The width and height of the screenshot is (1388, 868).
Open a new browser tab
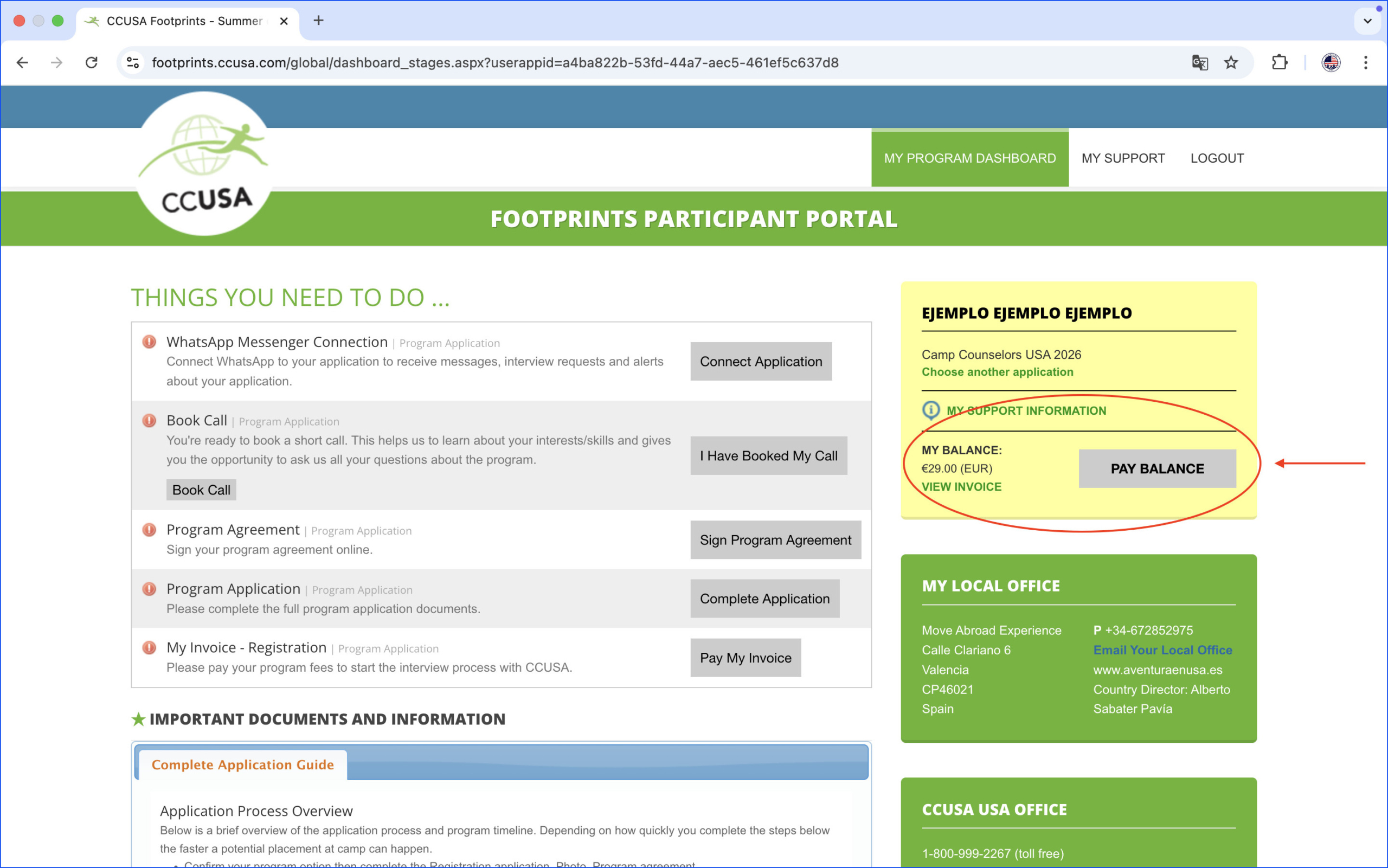(319, 21)
